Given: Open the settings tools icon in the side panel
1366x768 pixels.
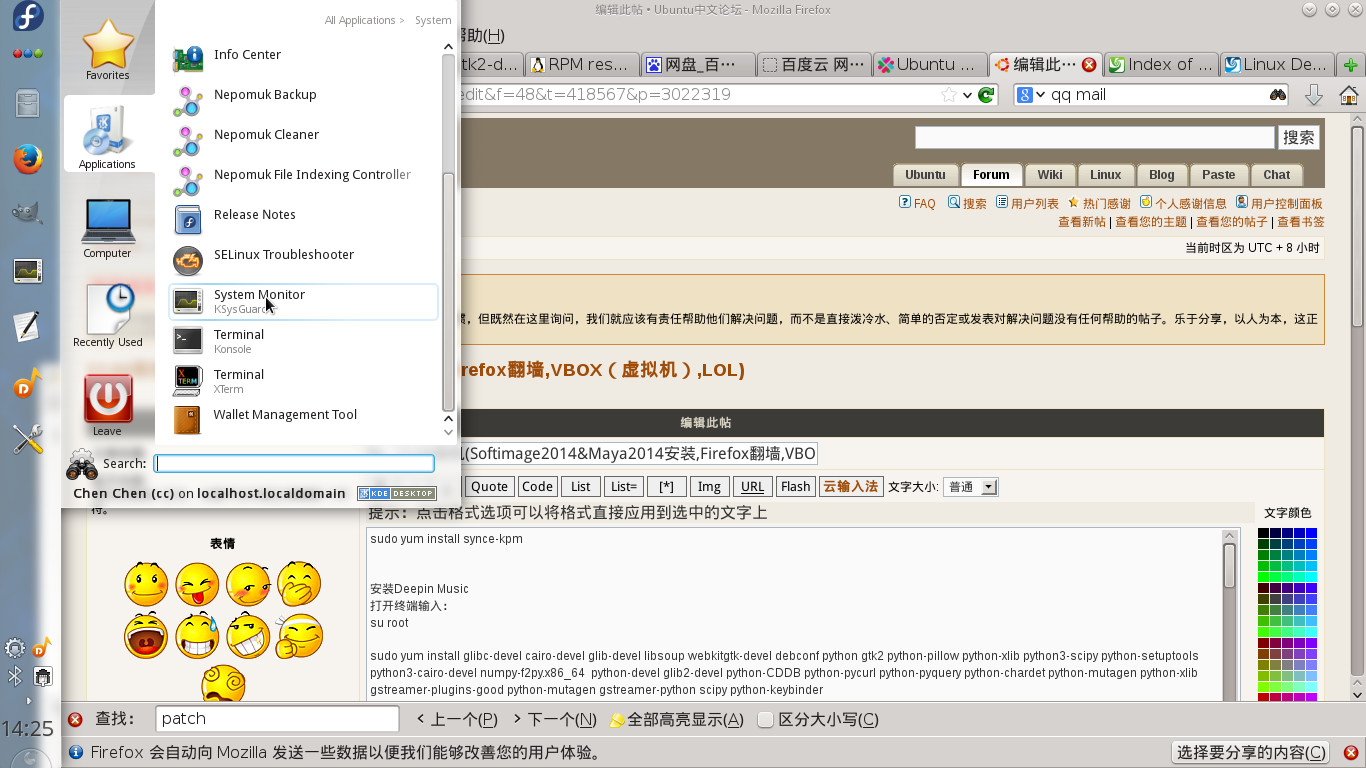Looking at the screenshot, I should (x=27, y=438).
